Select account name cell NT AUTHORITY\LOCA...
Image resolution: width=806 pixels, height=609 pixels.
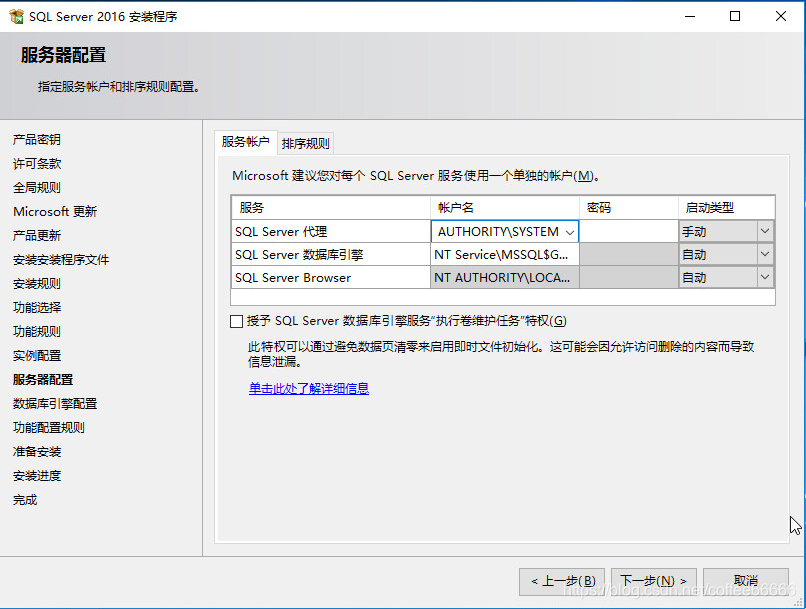[505, 278]
